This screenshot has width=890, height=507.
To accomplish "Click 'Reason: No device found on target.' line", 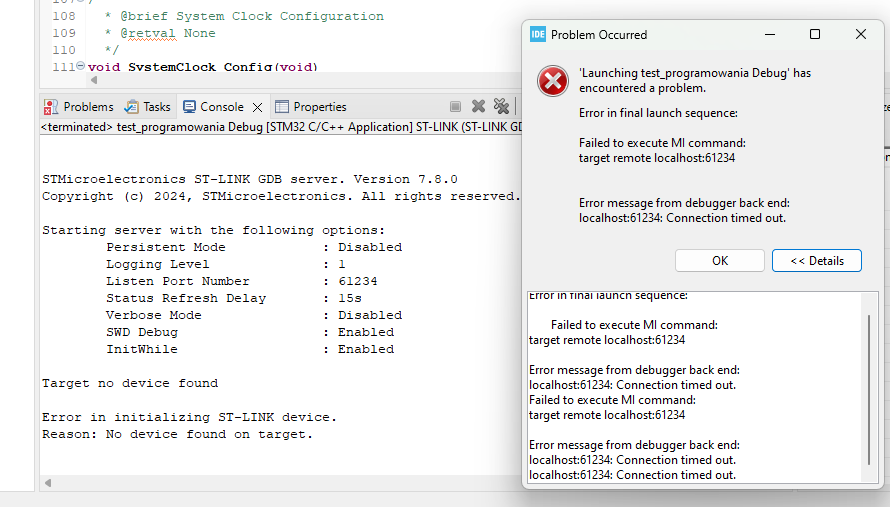I will [x=178, y=434].
